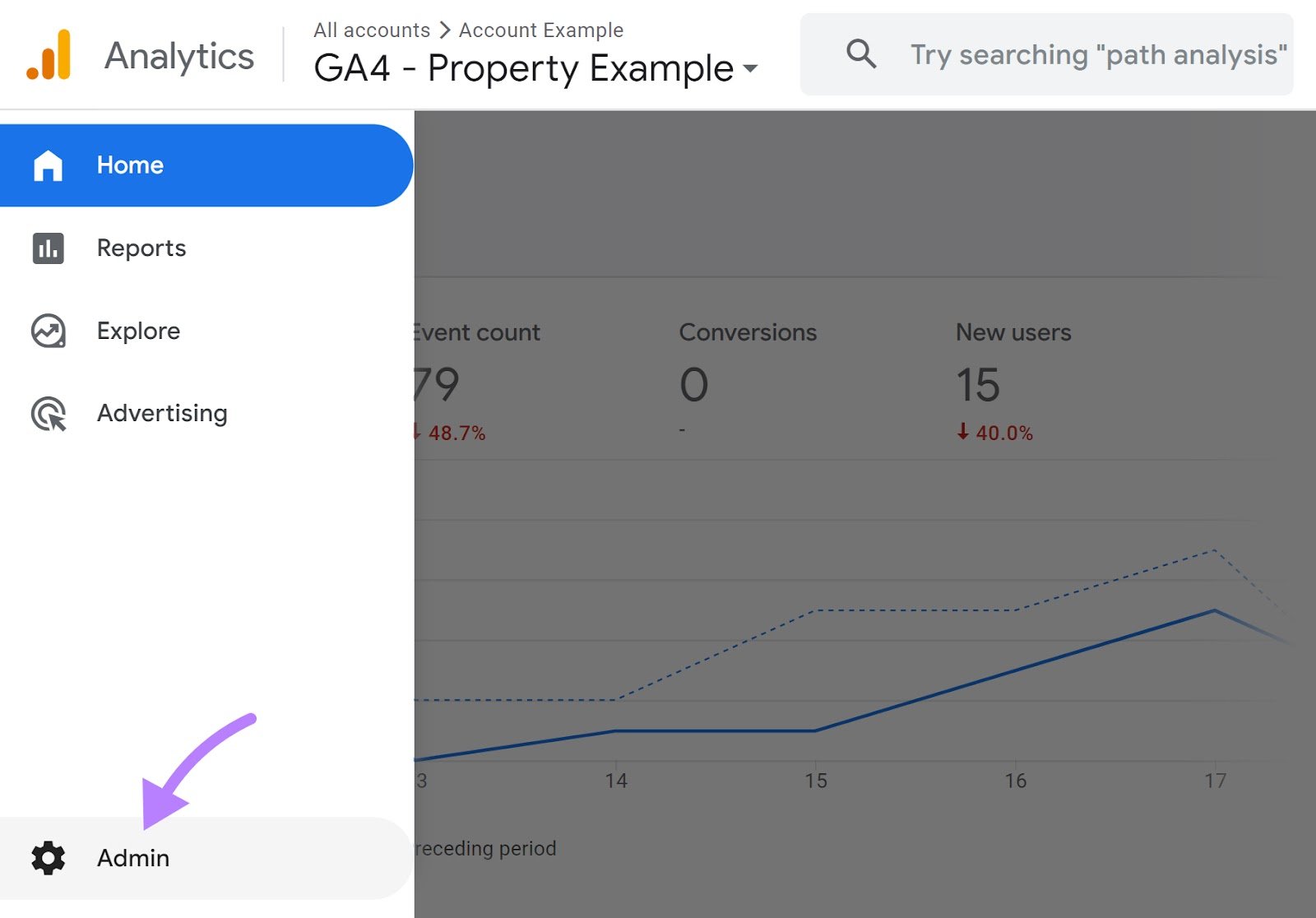Switch to the Reports section
The width and height of the screenshot is (1316, 918).
(141, 248)
